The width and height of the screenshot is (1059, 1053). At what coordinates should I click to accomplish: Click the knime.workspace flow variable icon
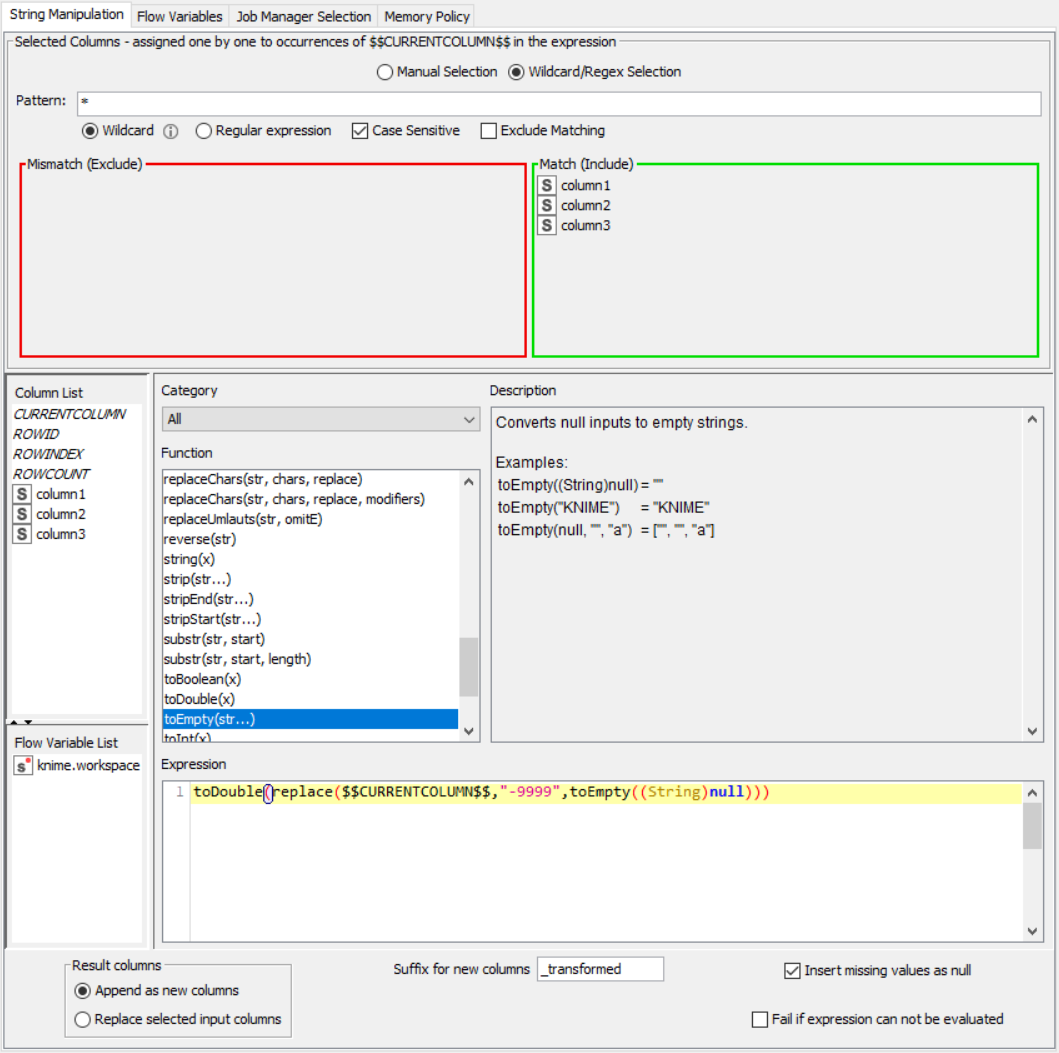(22, 766)
